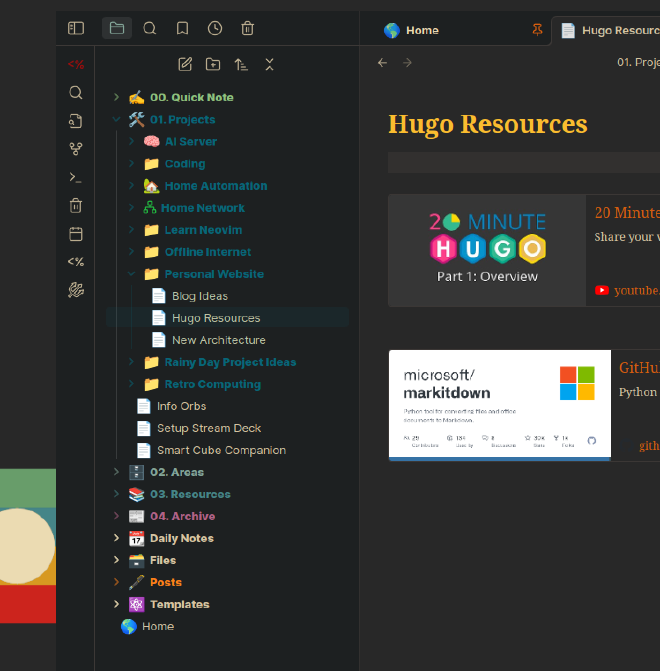Open the GitHub card title link

click(639, 368)
